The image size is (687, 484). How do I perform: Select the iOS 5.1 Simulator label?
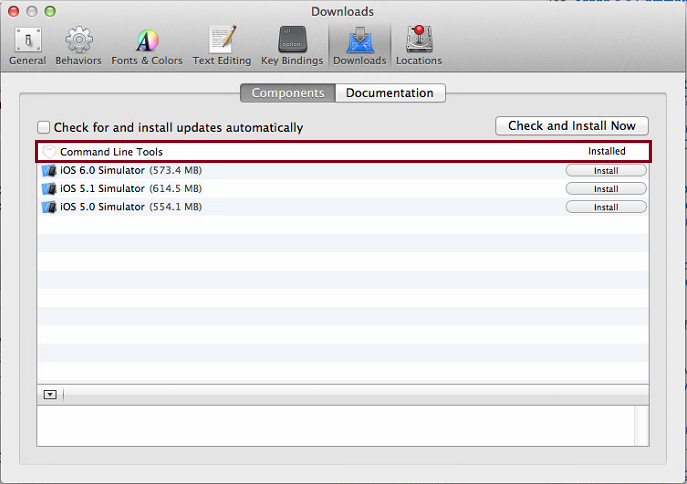click(103, 189)
